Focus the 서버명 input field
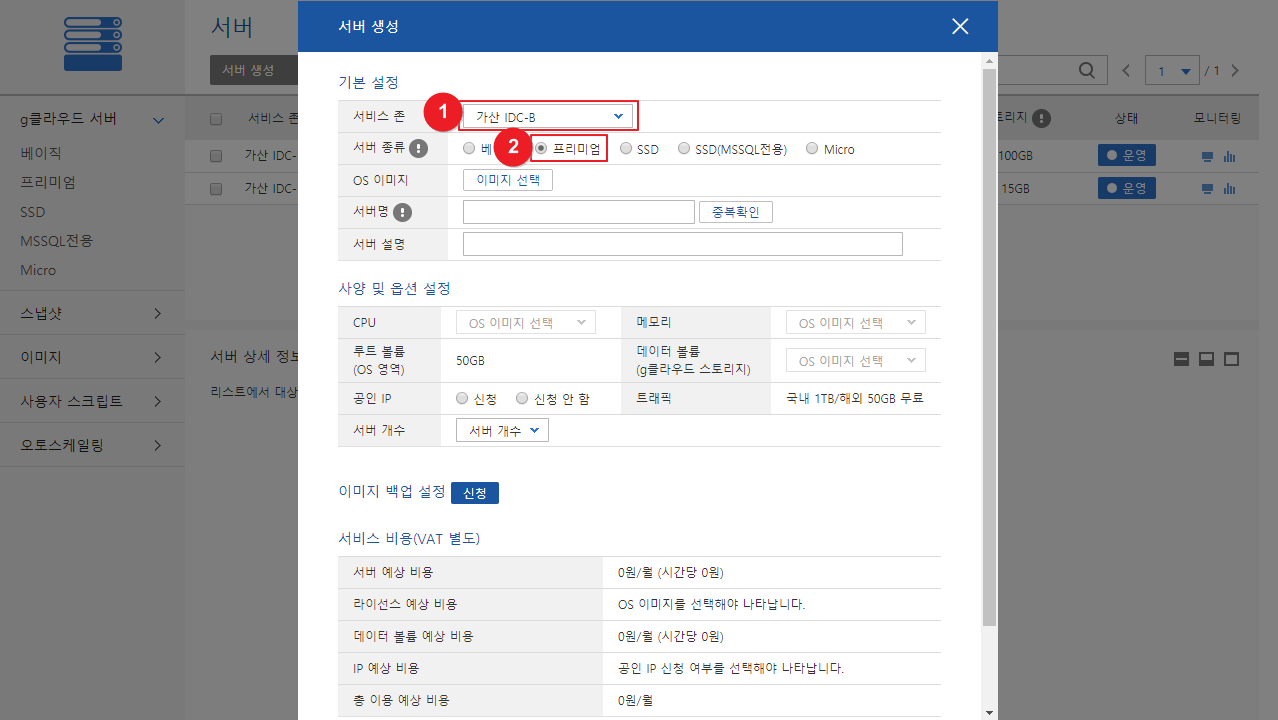This screenshot has width=1278, height=720. [x=579, y=212]
